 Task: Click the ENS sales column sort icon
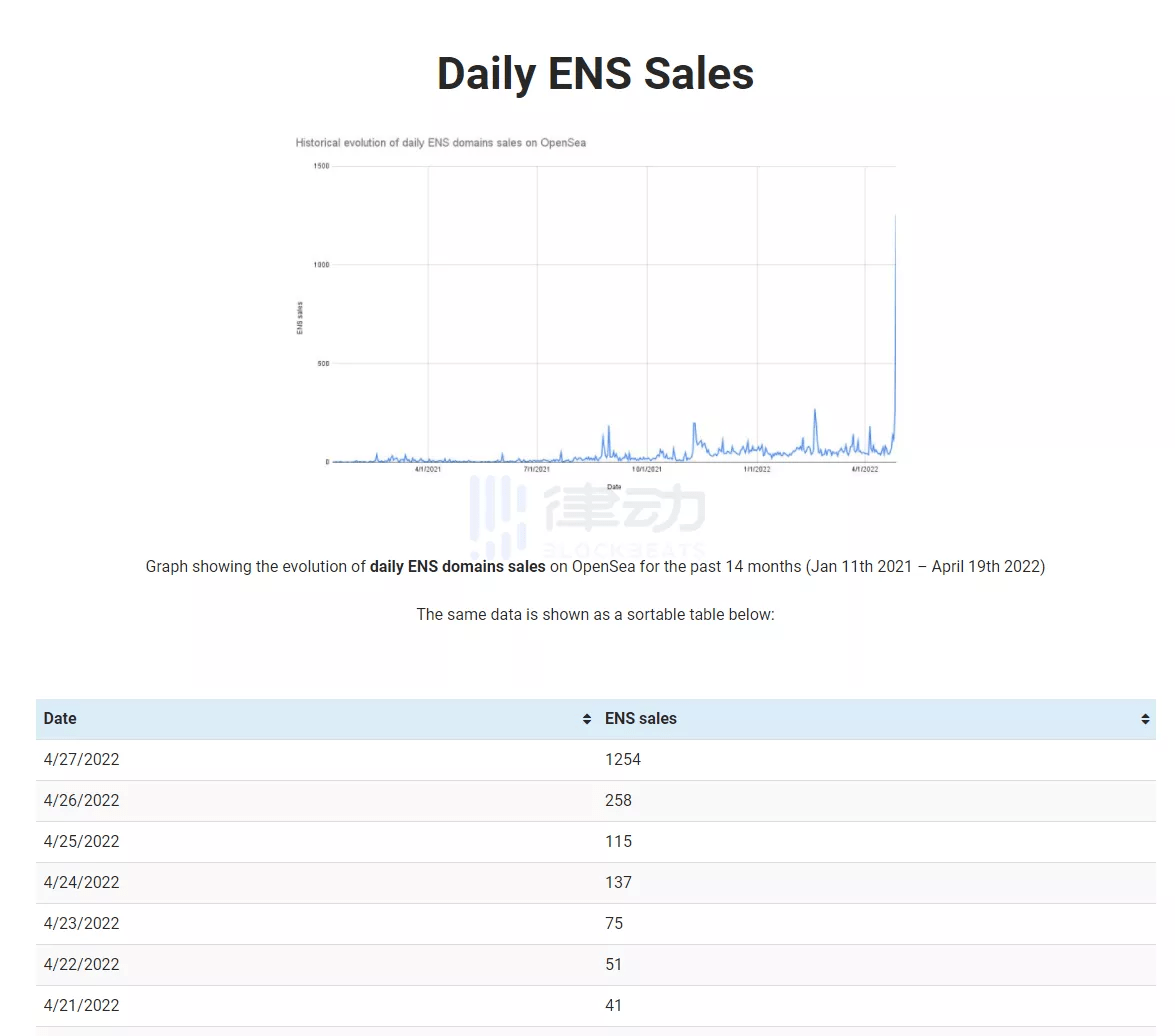point(1145,718)
